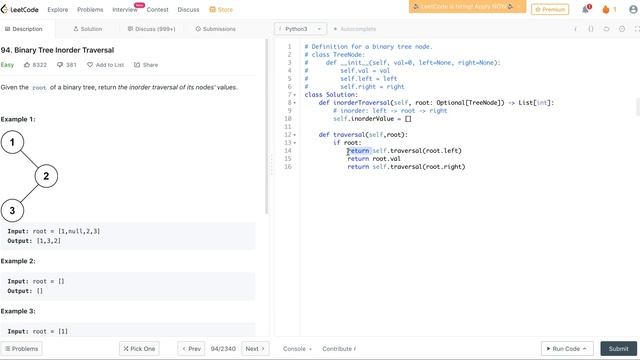
Task: Open the Store nav item
Action: (x=221, y=9)
